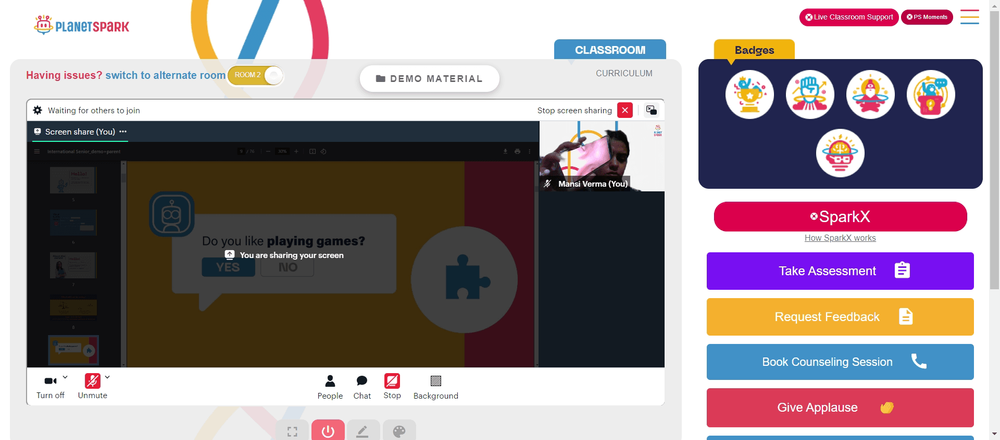Image resolution: width=1000 pixels, height=440 pixels.
Task: Click the raised fist badge
Action: [810, 94]
